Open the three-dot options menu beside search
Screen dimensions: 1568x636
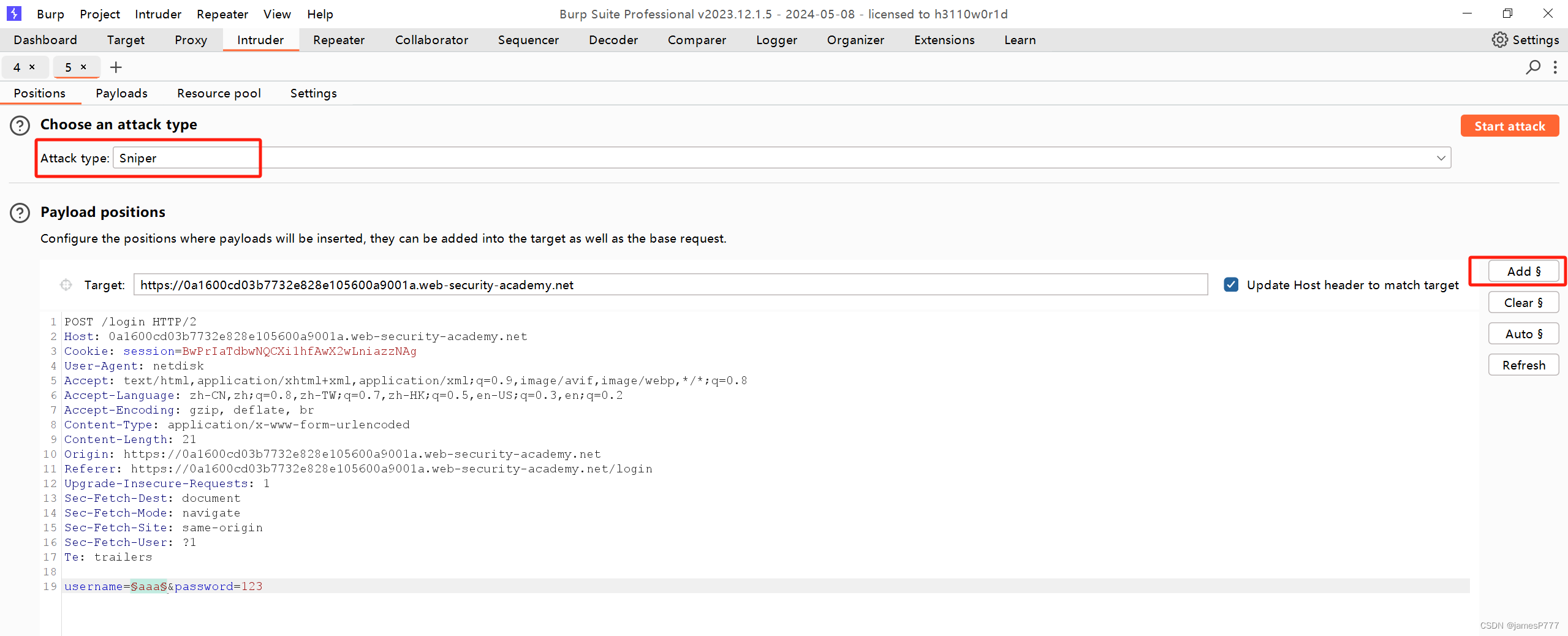[x=1555, y=67]
